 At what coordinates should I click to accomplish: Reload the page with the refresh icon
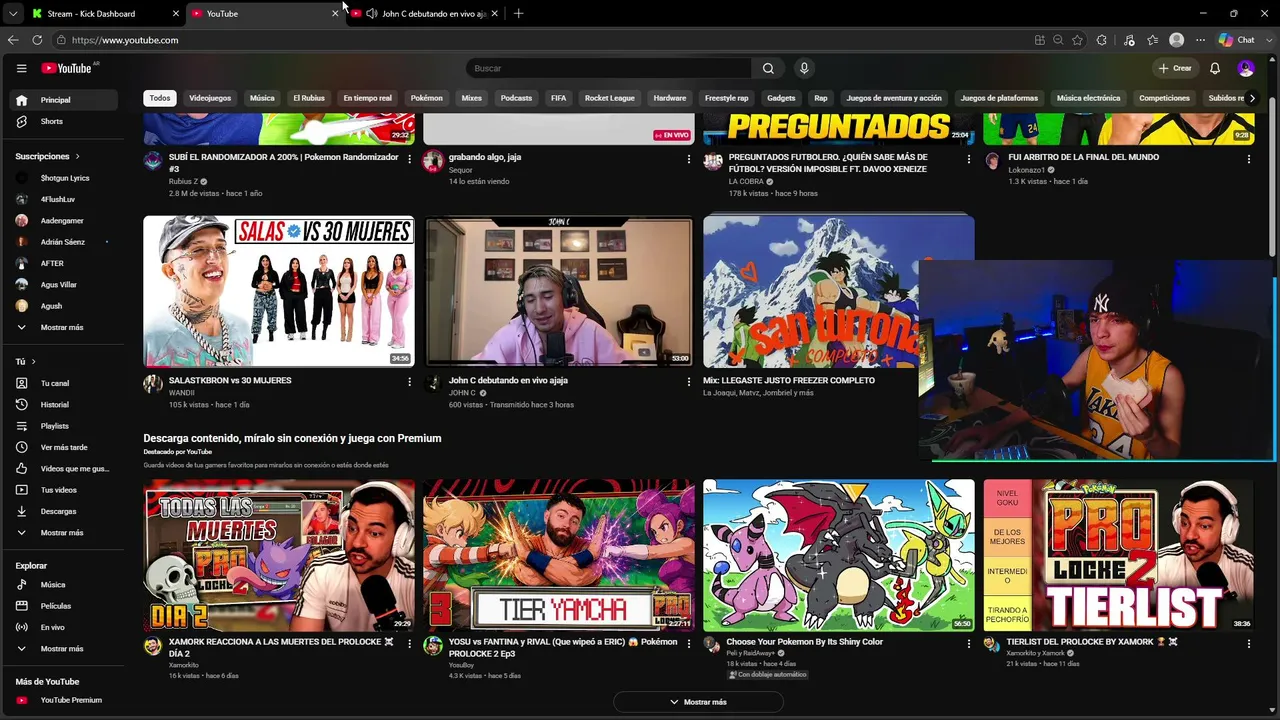pos(37,40)
